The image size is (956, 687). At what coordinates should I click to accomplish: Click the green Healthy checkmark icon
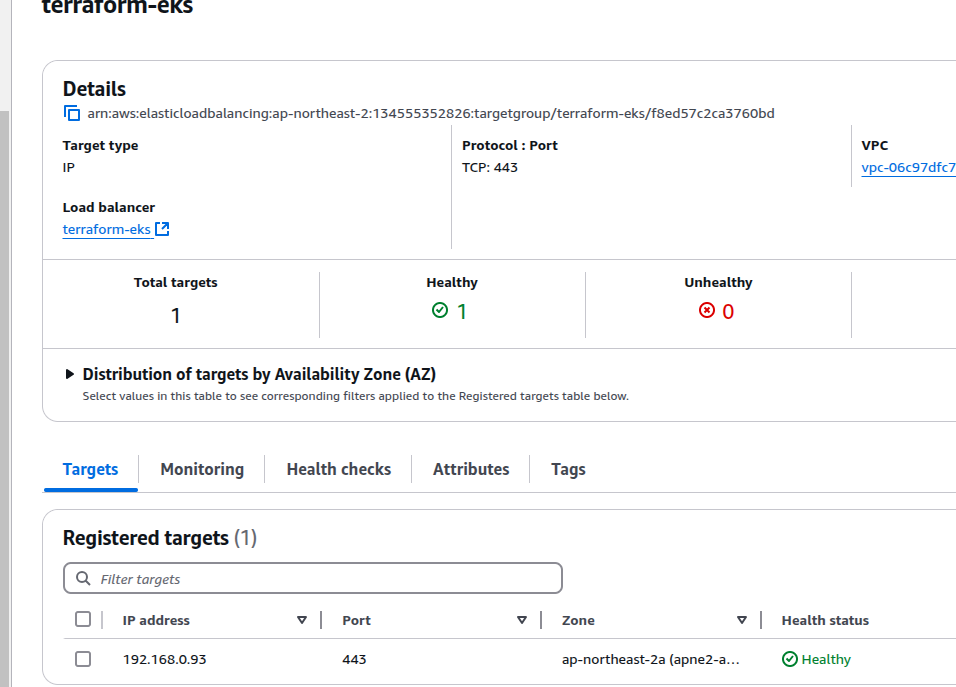tap(440, 311)
